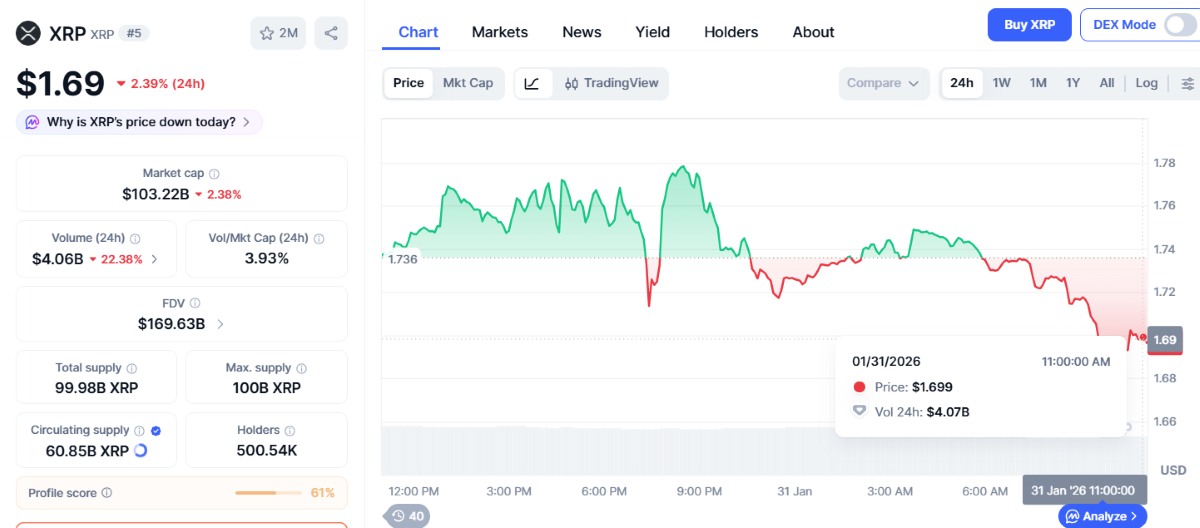Set chart range to 1M
This screenshot has height=528, width=1200.
point(1038,83)
